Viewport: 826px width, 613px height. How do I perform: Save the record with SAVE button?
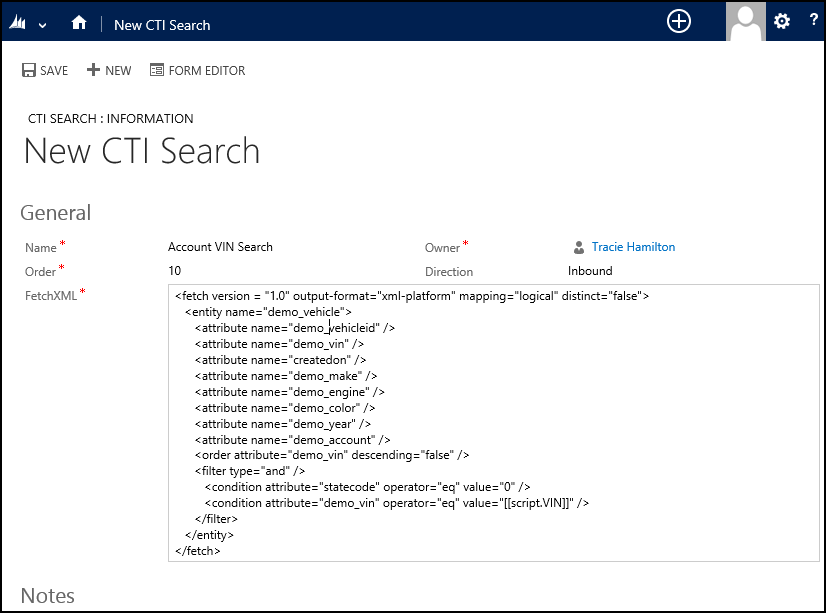(x=45, y=70)
